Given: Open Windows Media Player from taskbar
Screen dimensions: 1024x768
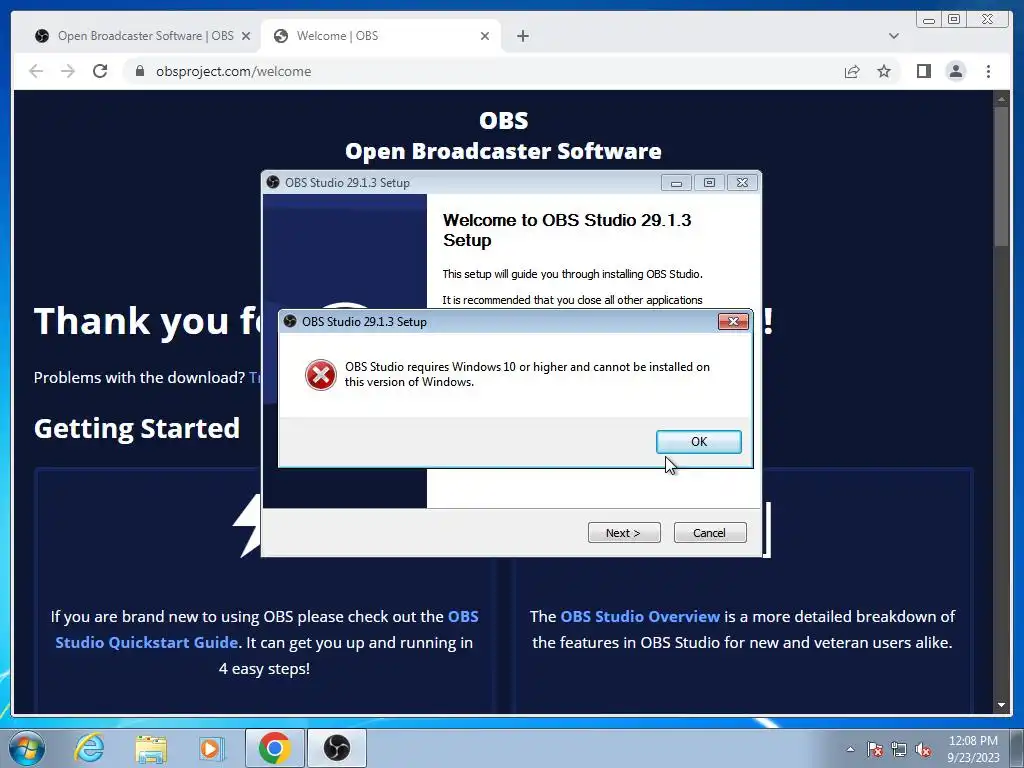Looking at the screenshot, I should coord(212,748).
